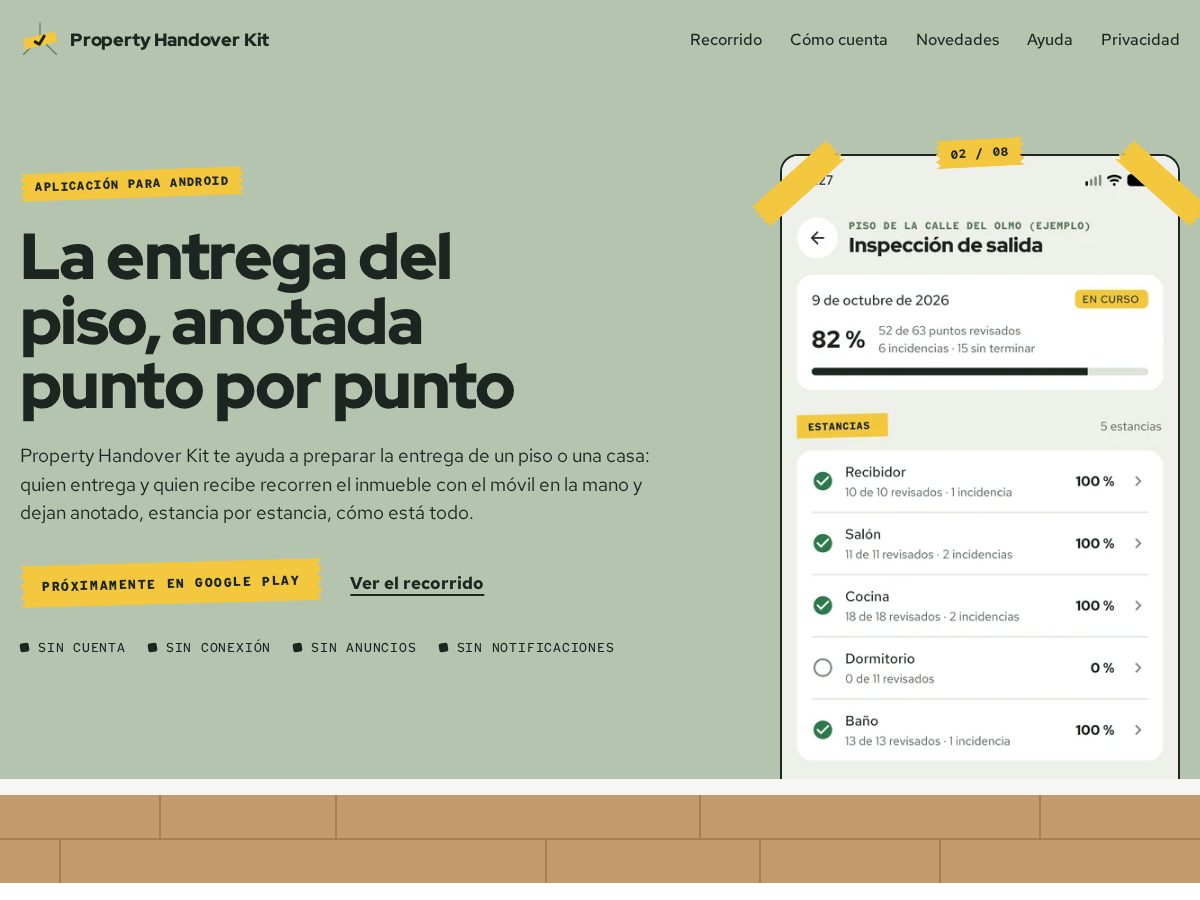Click the 82 % progress figure

click(838, 339)
